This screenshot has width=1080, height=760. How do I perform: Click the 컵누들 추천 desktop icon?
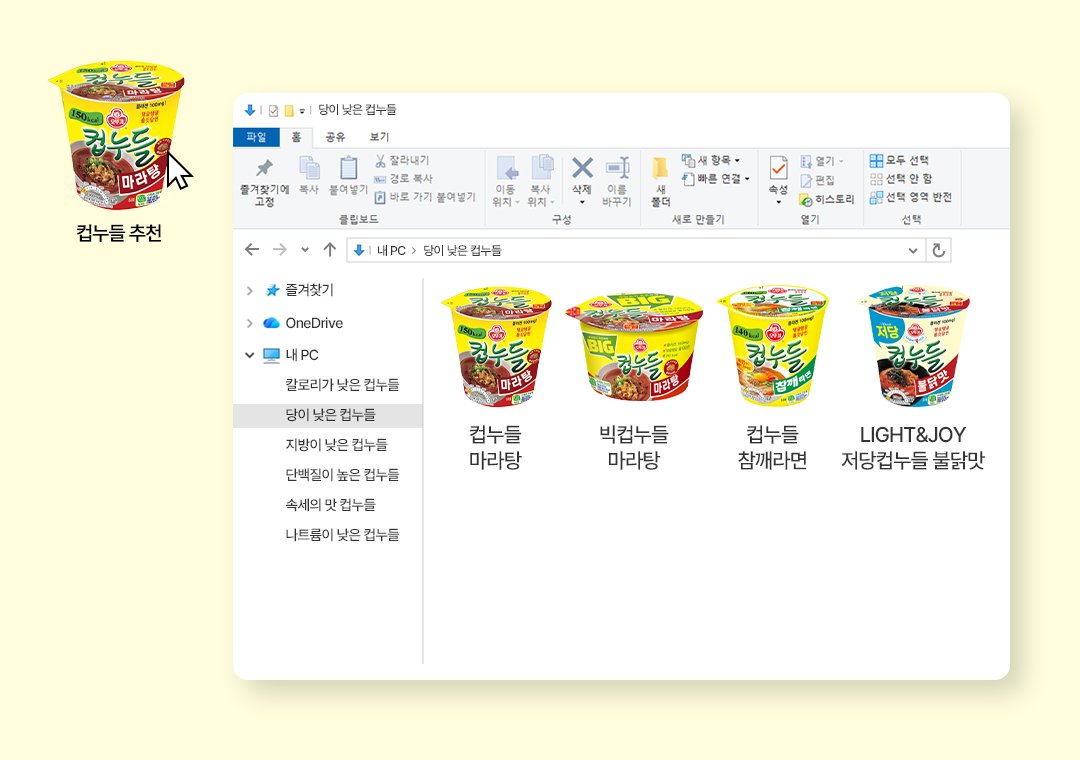(118, 136)
